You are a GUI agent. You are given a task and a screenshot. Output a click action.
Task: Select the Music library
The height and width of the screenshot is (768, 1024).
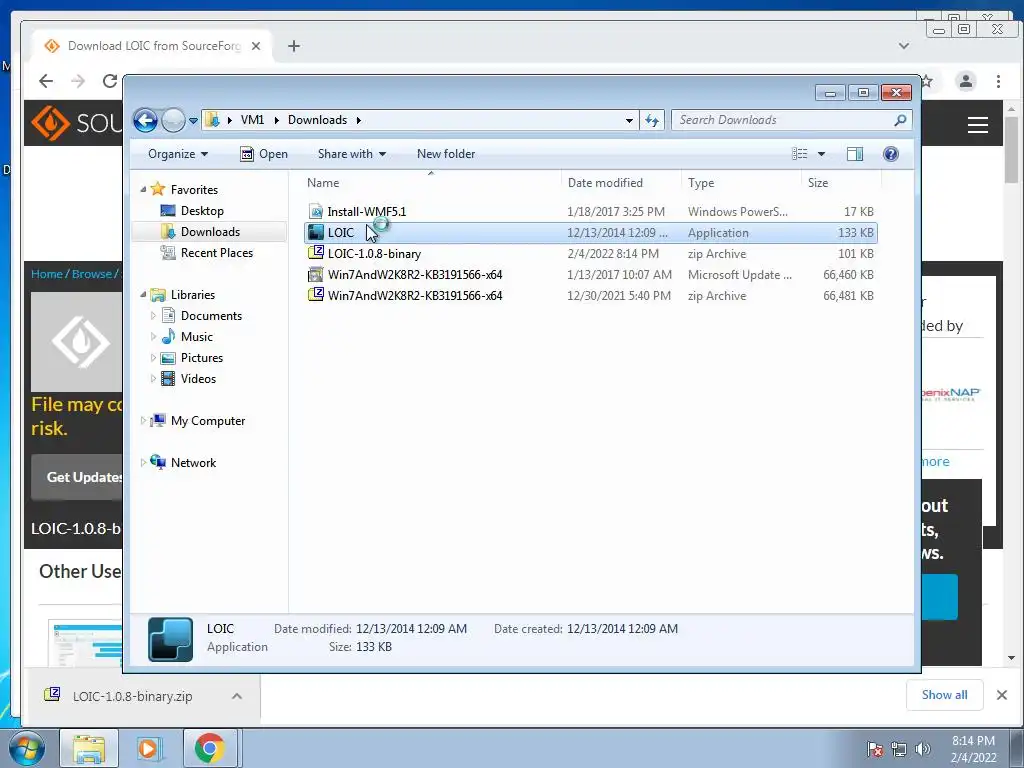(197, 337)
